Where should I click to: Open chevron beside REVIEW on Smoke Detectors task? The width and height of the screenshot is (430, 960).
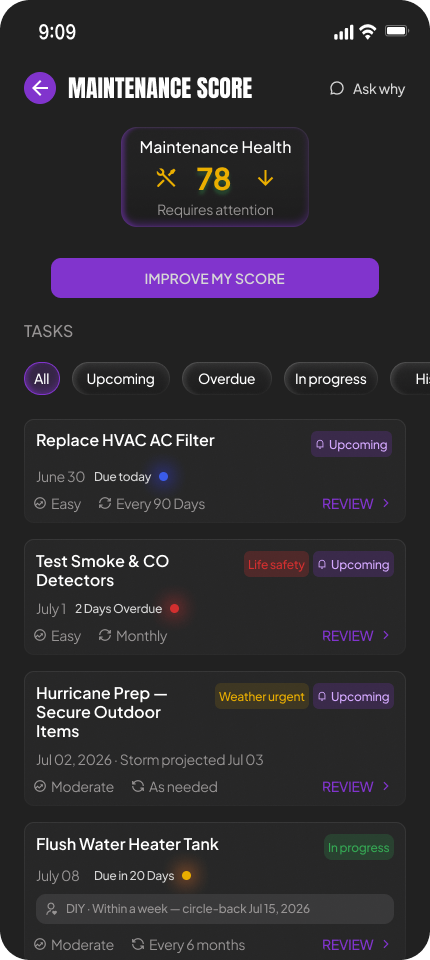[x=386, y=636]
